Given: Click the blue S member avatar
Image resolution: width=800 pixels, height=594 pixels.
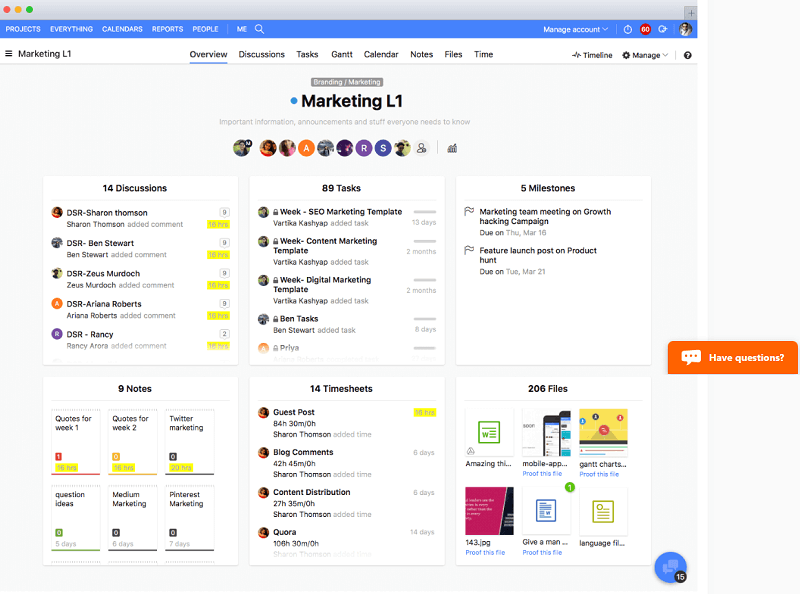Looking at the screenshot, I should coord(383,148).
